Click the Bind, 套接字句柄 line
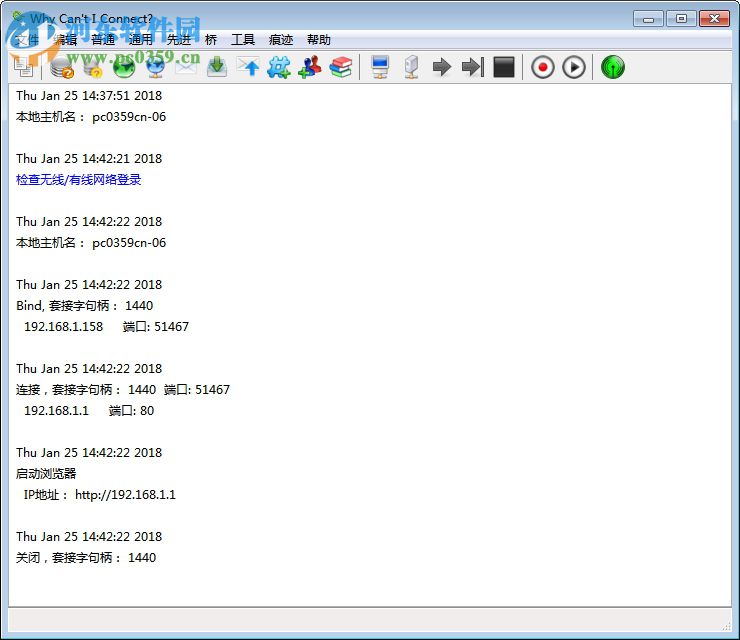This screenshot has width=740, height=640. click(84, 305)
